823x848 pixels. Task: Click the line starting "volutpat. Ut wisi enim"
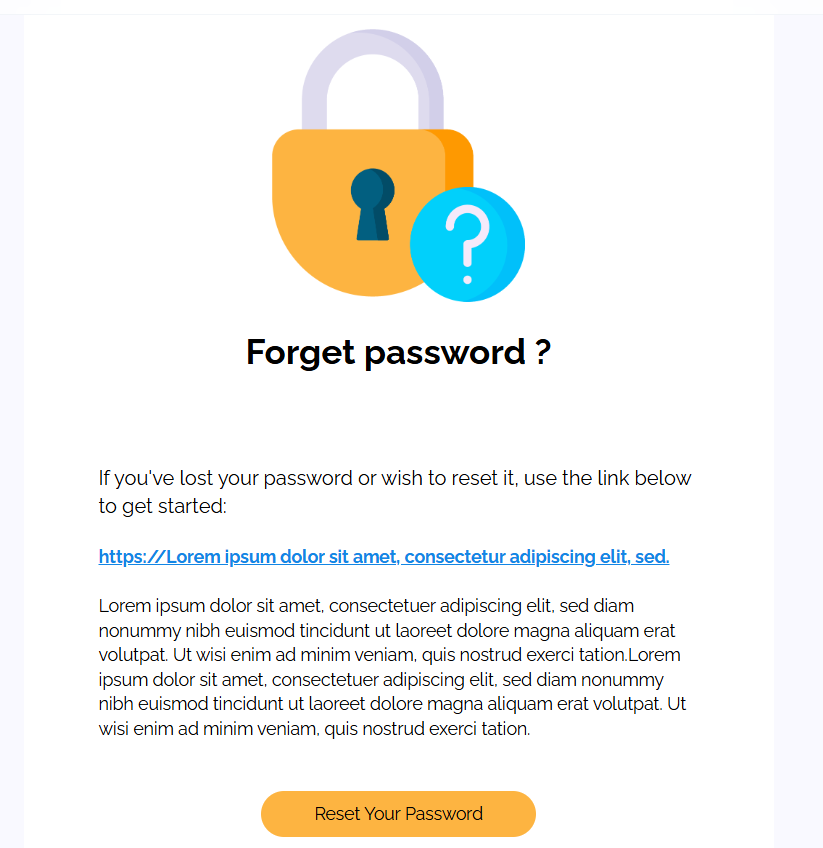point(389,656)
